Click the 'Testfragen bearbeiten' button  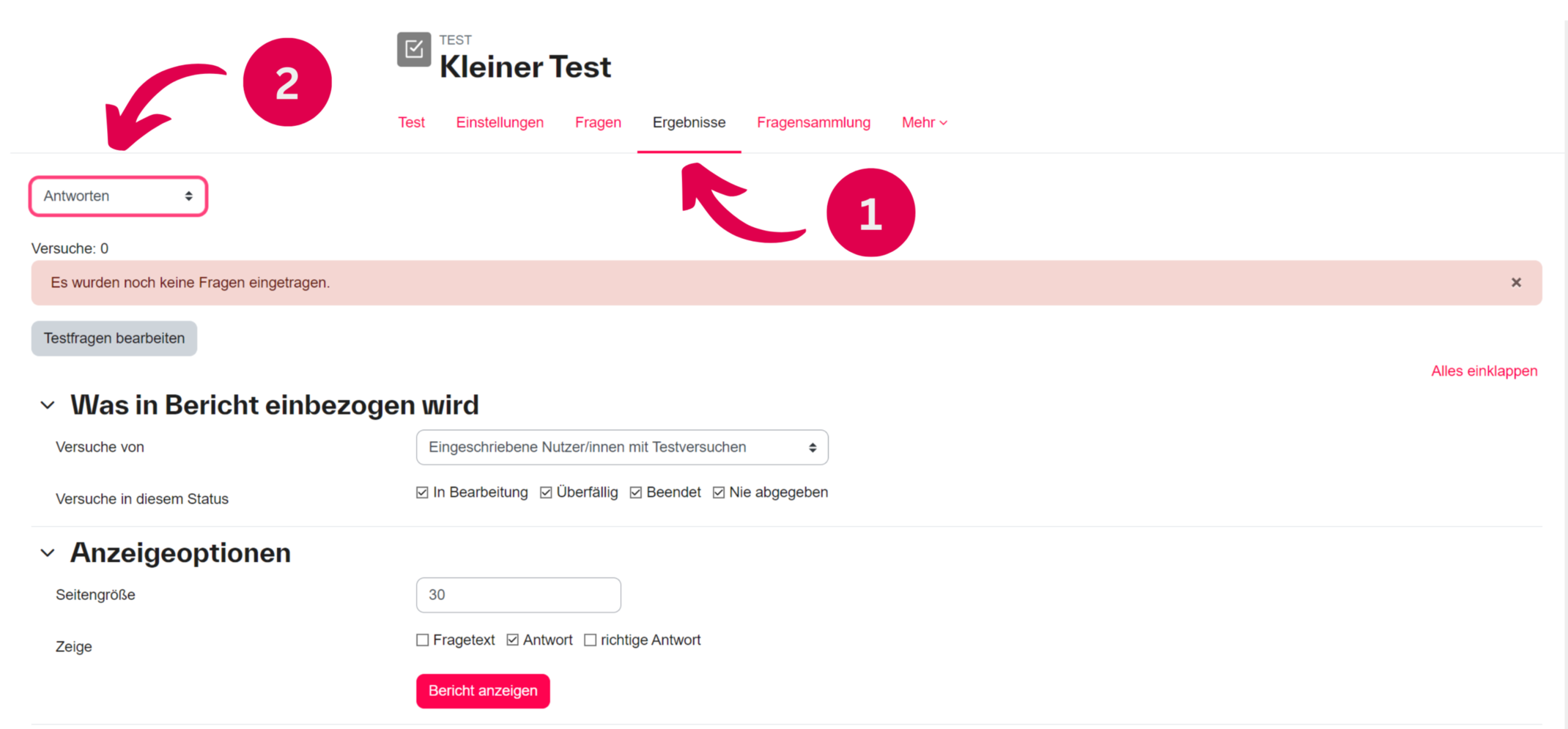pyautogui.click(x=114, y=338)
